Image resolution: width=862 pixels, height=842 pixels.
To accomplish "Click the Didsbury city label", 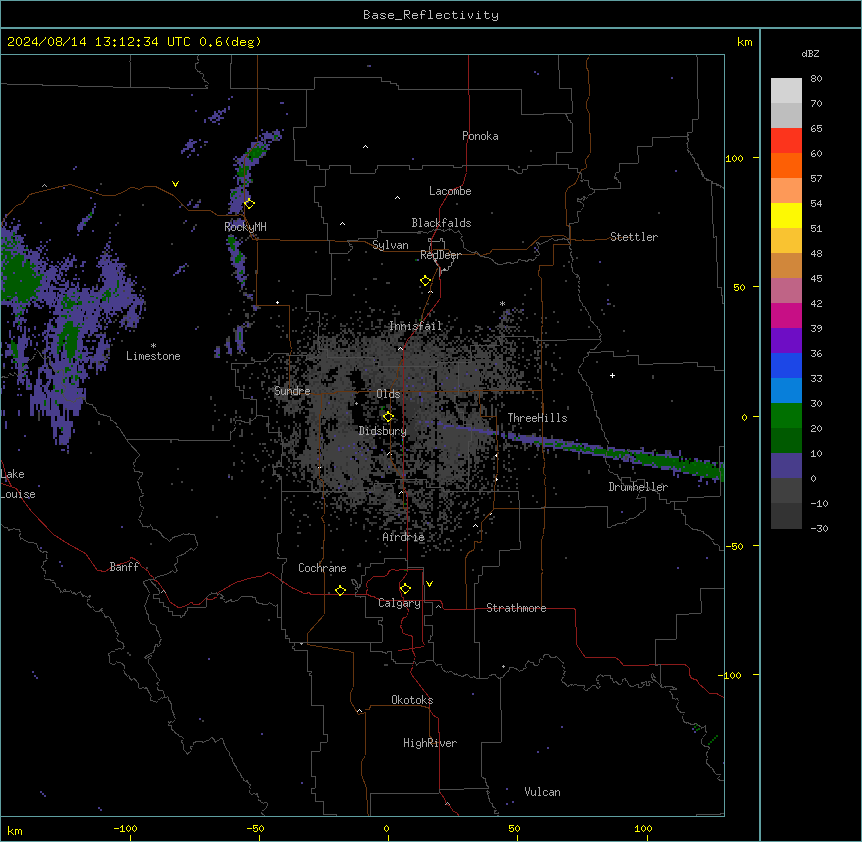I will [x=383, y=431].
